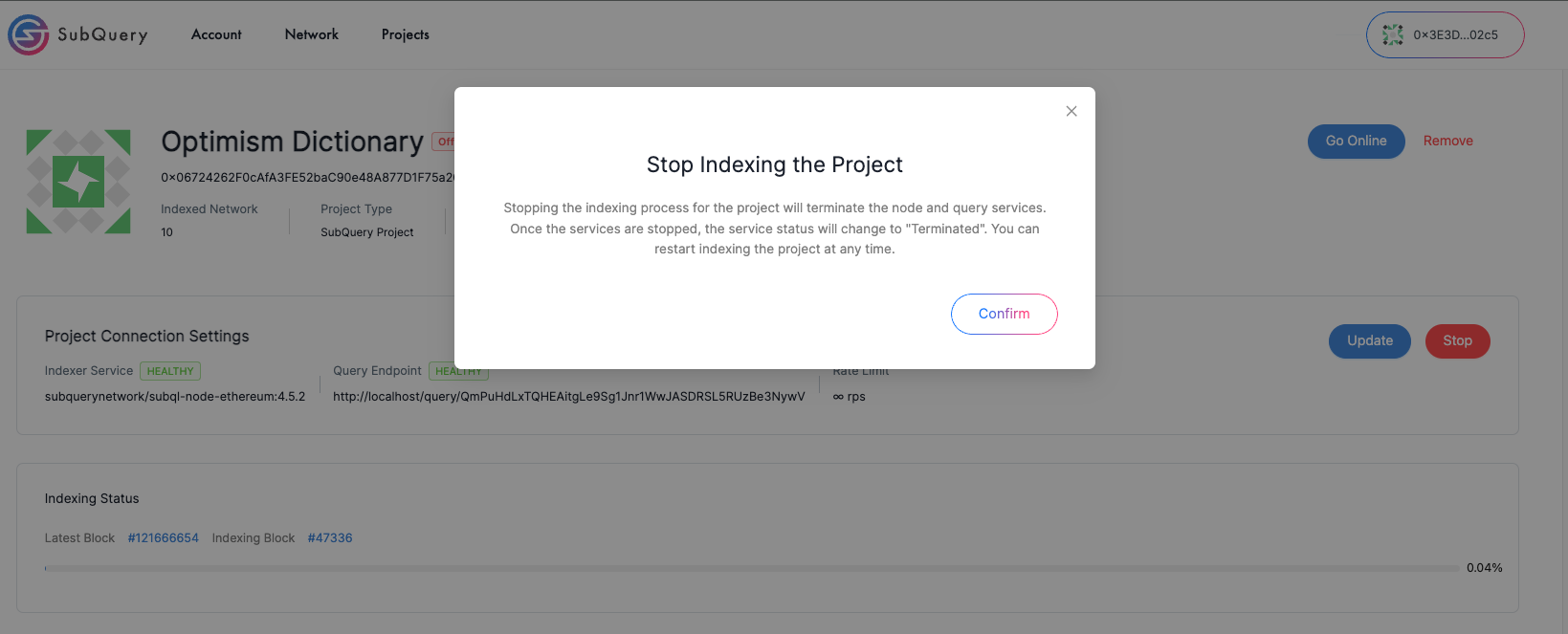Click the ∞ rps rate limit value
Viewport: 1568px width, 634px height.
(x=849, y=396)
